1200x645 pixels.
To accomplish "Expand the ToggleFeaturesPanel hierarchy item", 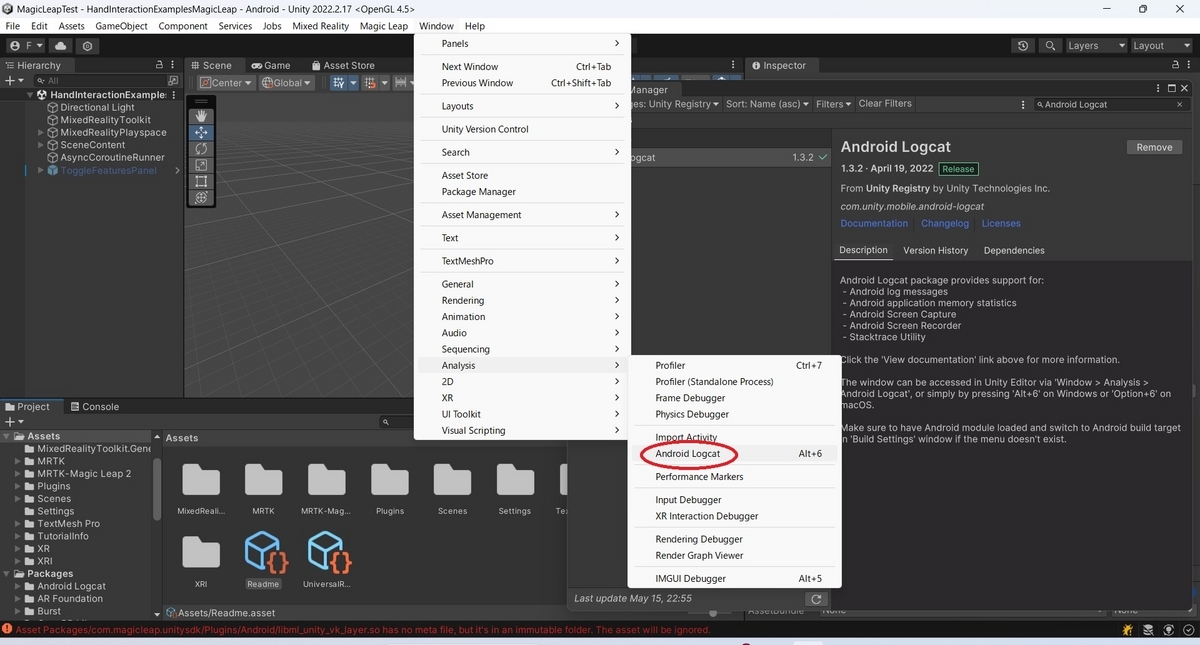I will (41, 170).
